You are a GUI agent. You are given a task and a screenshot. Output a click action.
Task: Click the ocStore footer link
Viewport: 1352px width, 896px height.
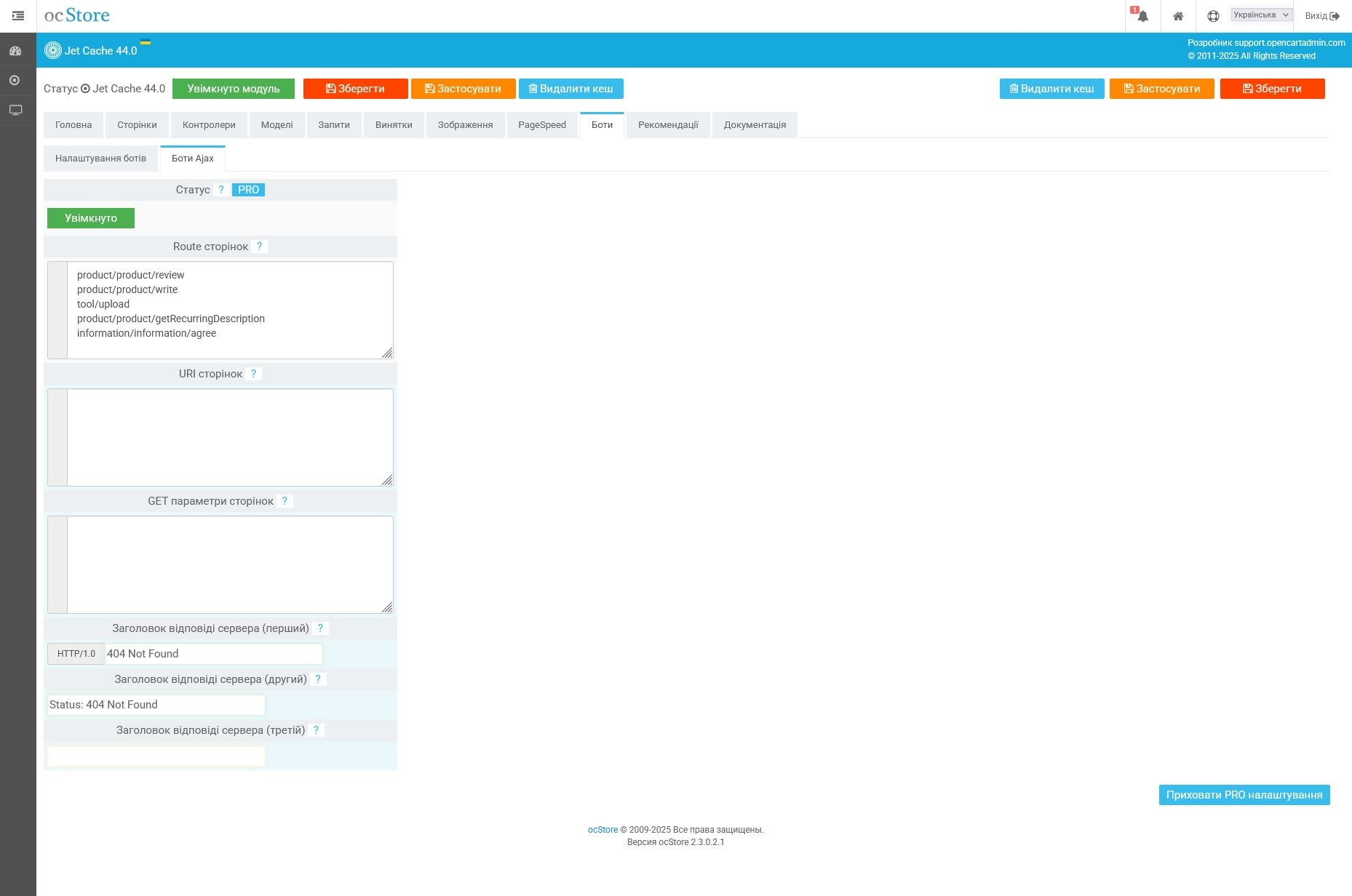tap(603, 830)
